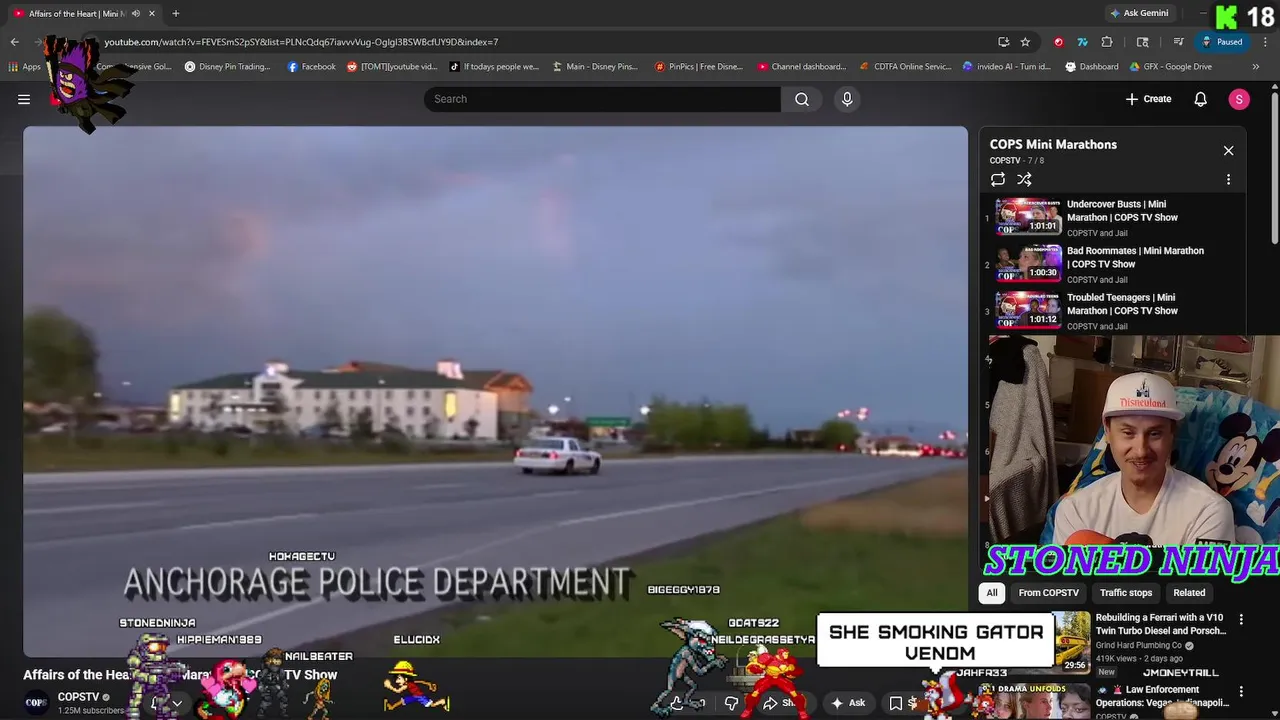Click the Bad Roommates video thumbnail

point(1027,263)
